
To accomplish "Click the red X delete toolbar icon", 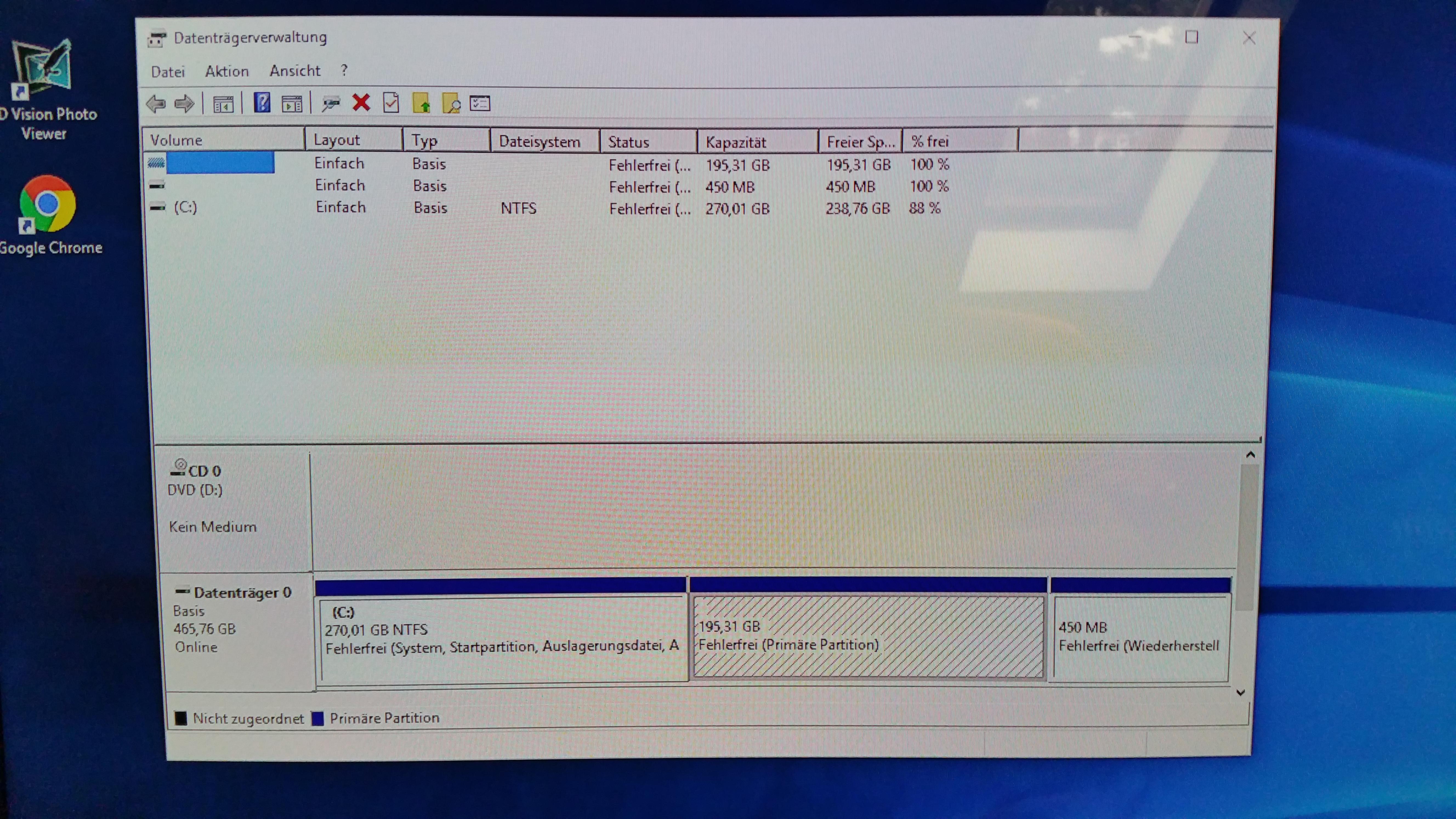I will (361, 103).
